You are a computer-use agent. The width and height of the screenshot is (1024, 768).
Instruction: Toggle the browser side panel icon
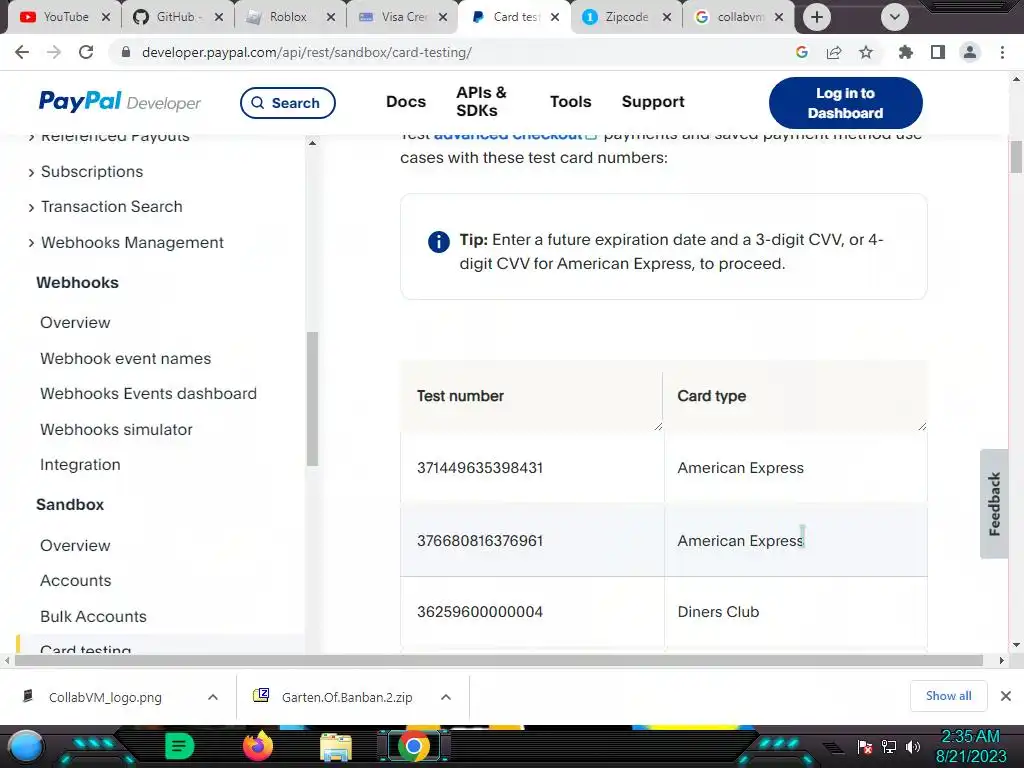[x=938, y=52]
